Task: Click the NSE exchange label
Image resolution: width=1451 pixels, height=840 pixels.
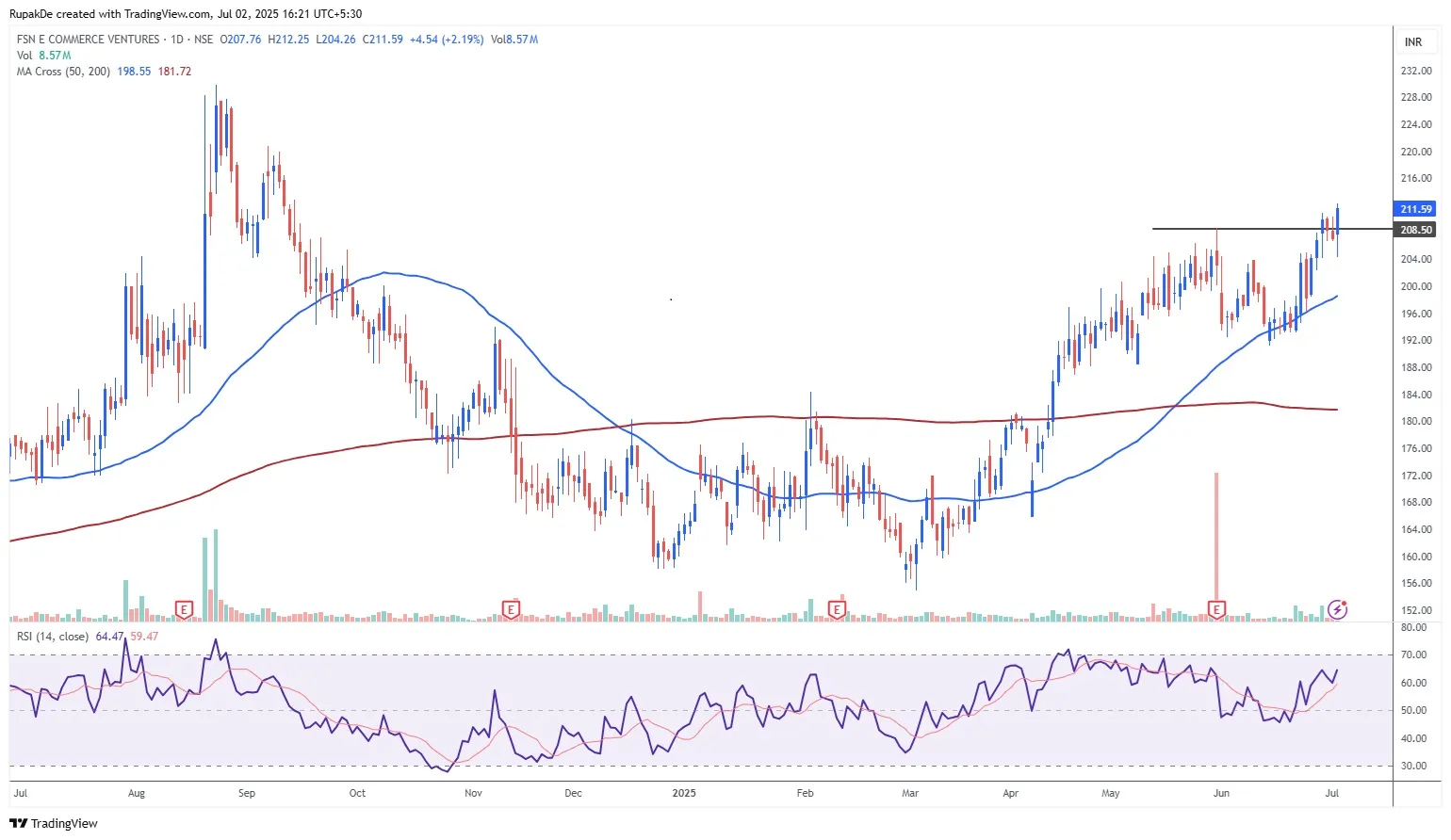Action: [204, 40]
